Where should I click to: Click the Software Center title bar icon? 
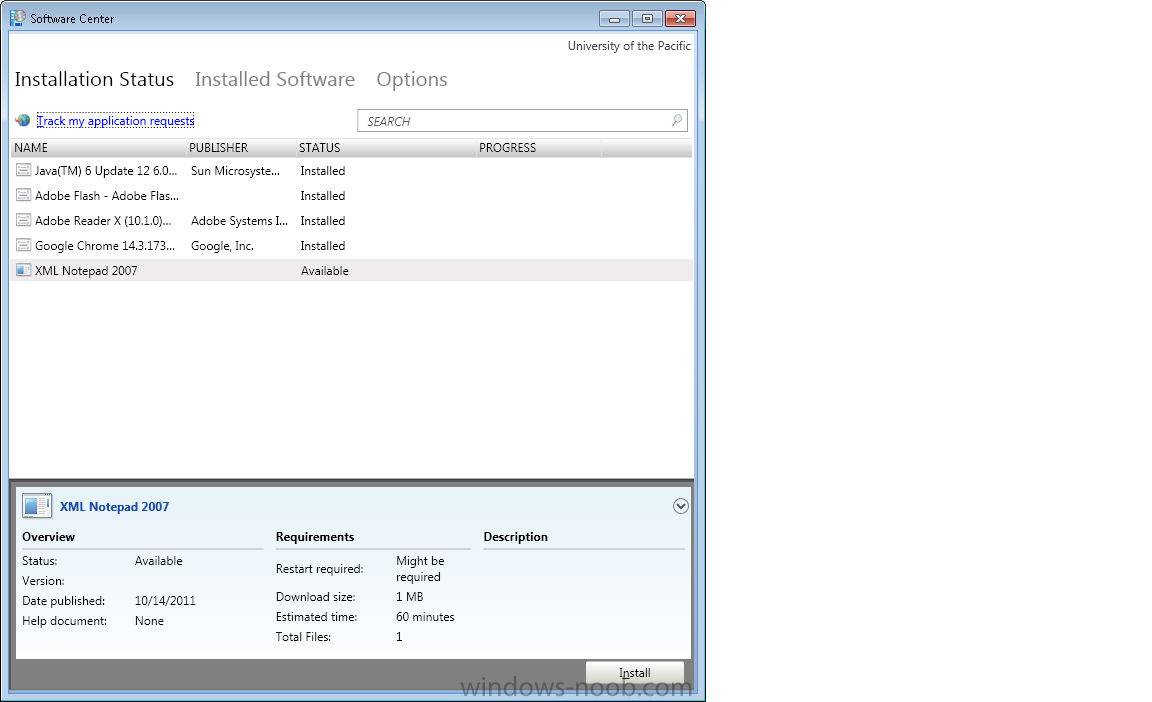(18, 18)
